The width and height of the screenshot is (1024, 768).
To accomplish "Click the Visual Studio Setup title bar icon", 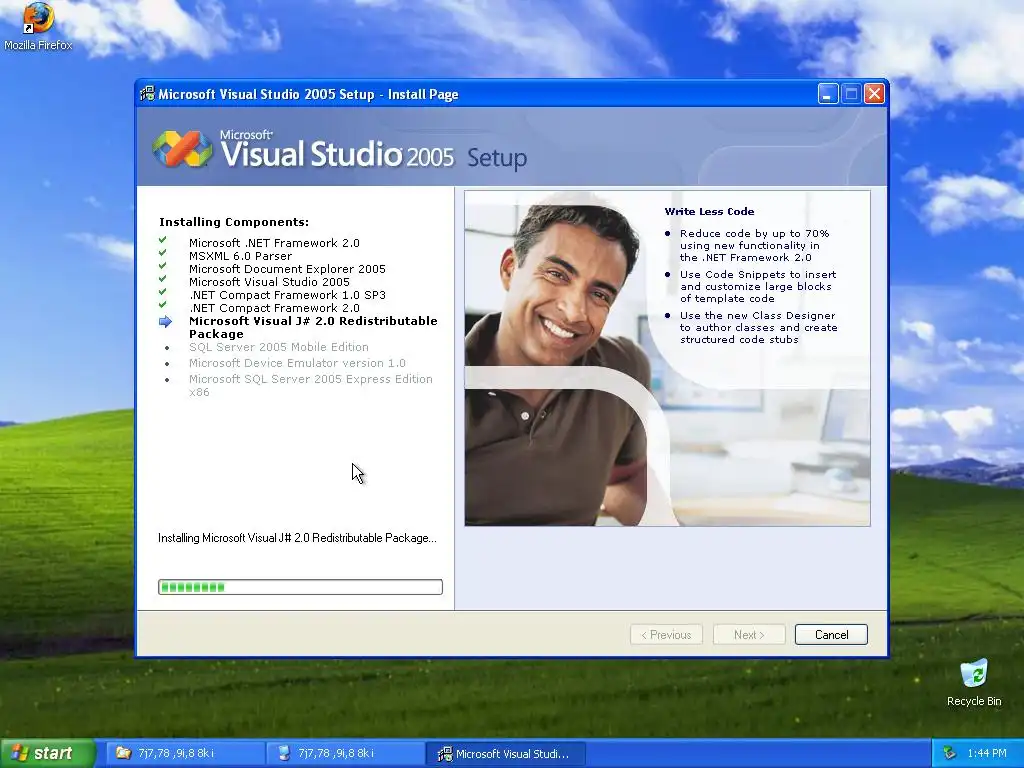I will tap(148, 94).
